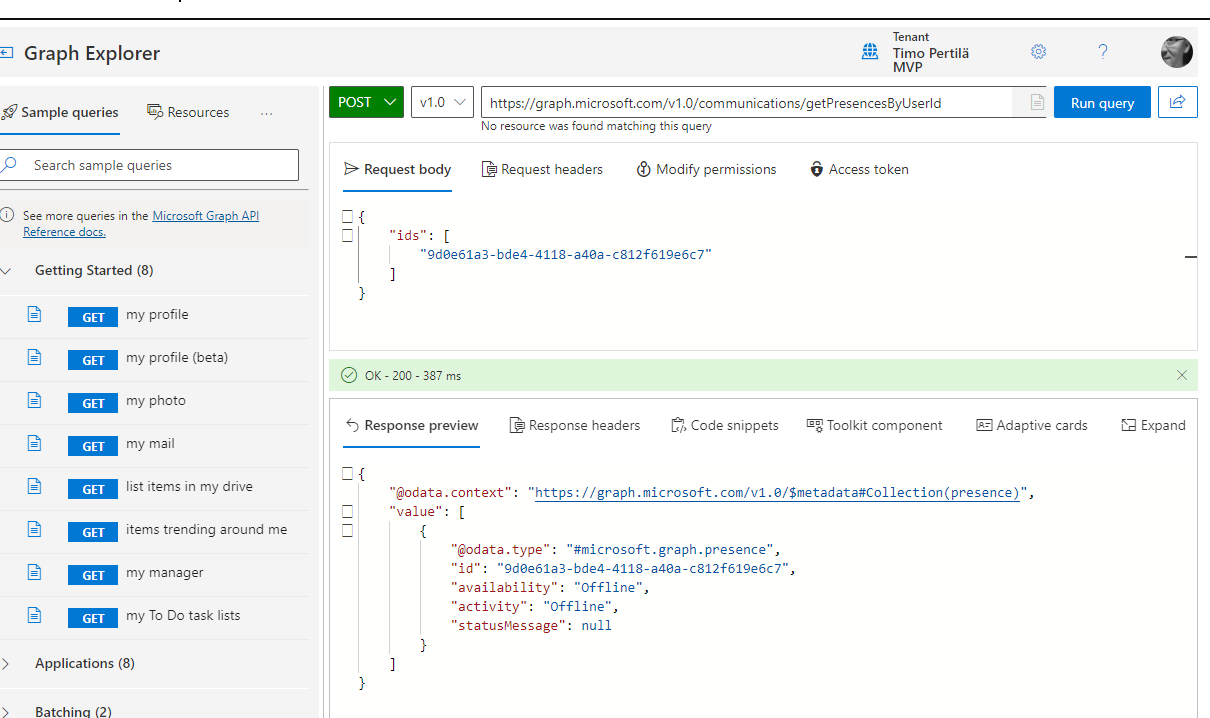The image size is (1210, 718).
Task: Open the POST method dropdown
Action: pos(366,102)
